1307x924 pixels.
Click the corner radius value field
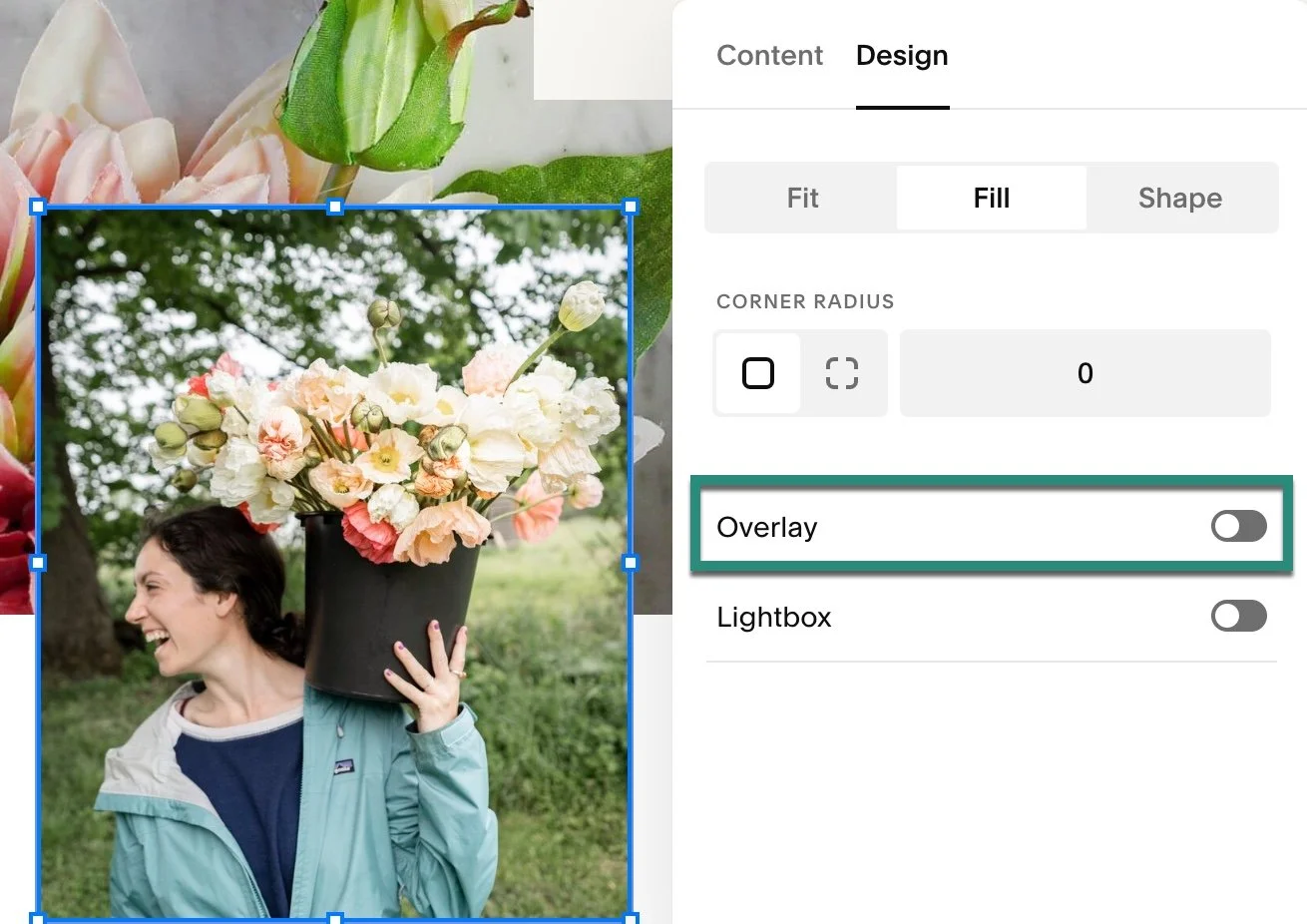click(1086, 373)
